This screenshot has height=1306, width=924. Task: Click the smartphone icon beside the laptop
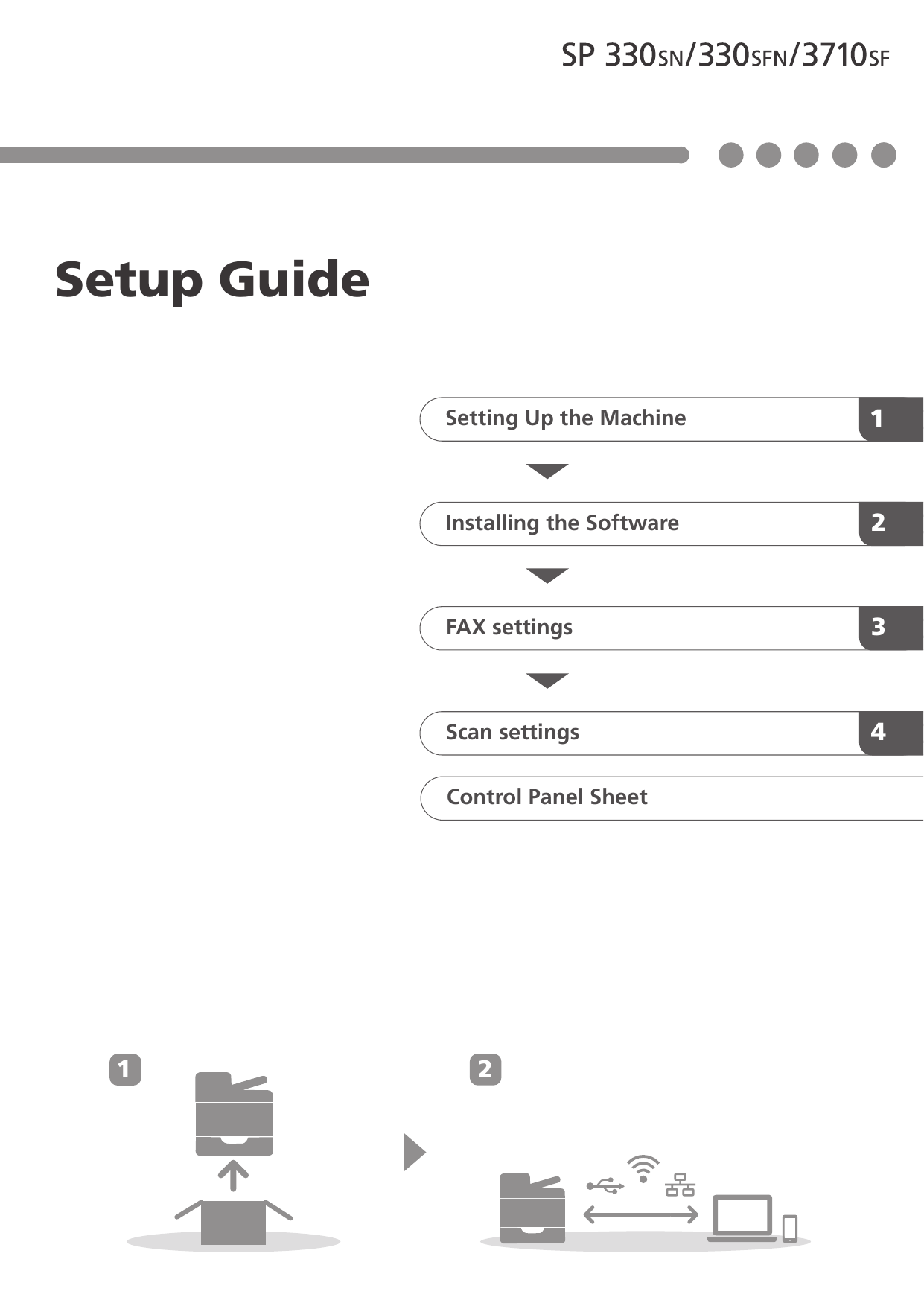[x=790, y=1228]
